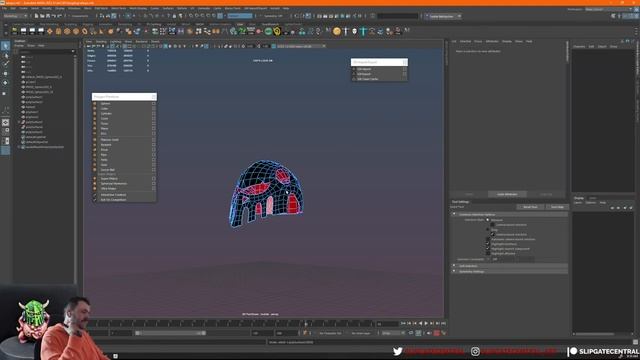The width and height of the screenshot is (640, 360).
Task: Click the Range Slider bar
Action: 171,333
